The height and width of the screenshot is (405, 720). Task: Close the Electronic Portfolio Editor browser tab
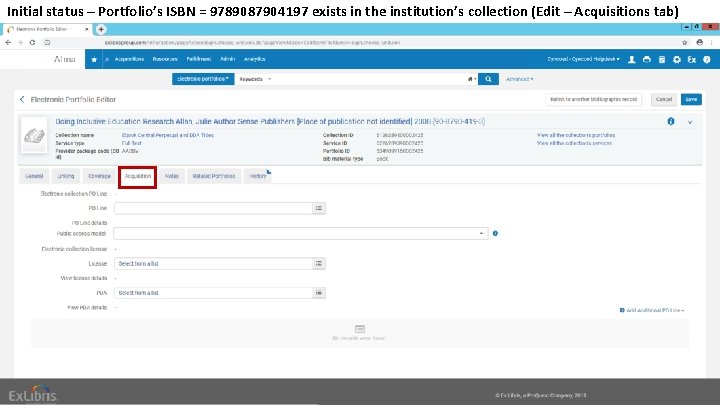coord(86,29)
